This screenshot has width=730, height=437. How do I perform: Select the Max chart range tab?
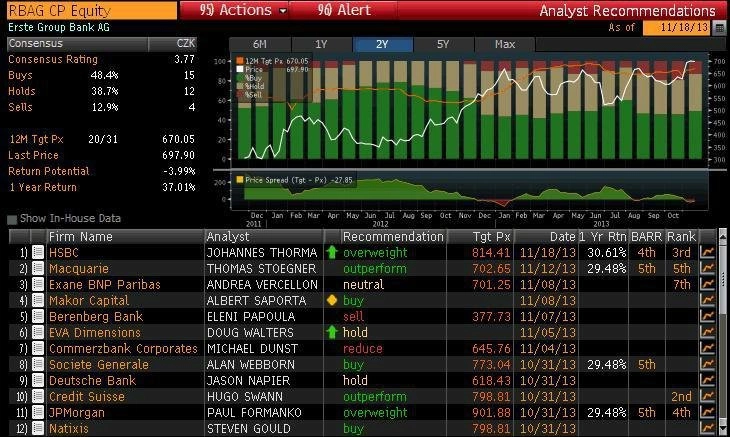[x=505, y=44]
